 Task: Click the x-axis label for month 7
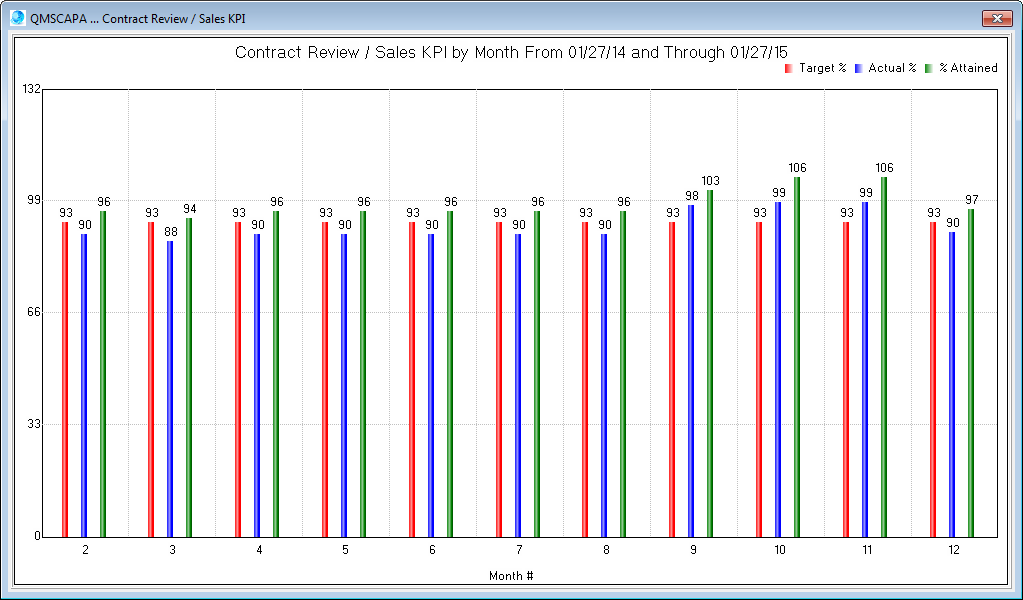coord(519,550)
